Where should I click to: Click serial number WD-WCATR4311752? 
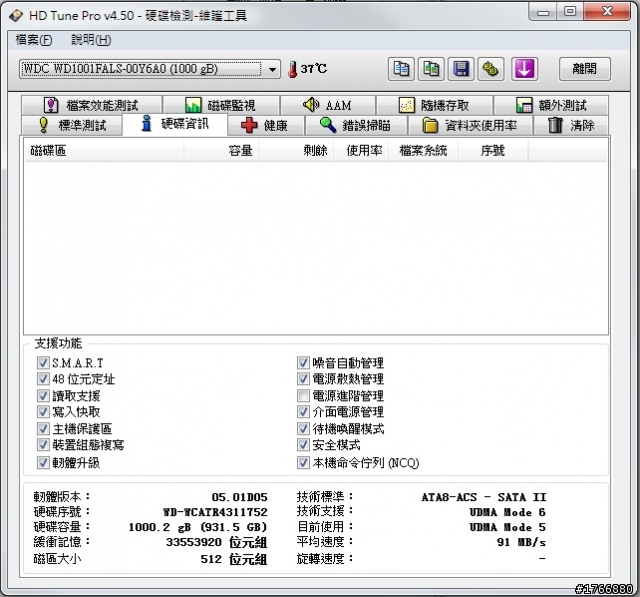tap(215, 512)
